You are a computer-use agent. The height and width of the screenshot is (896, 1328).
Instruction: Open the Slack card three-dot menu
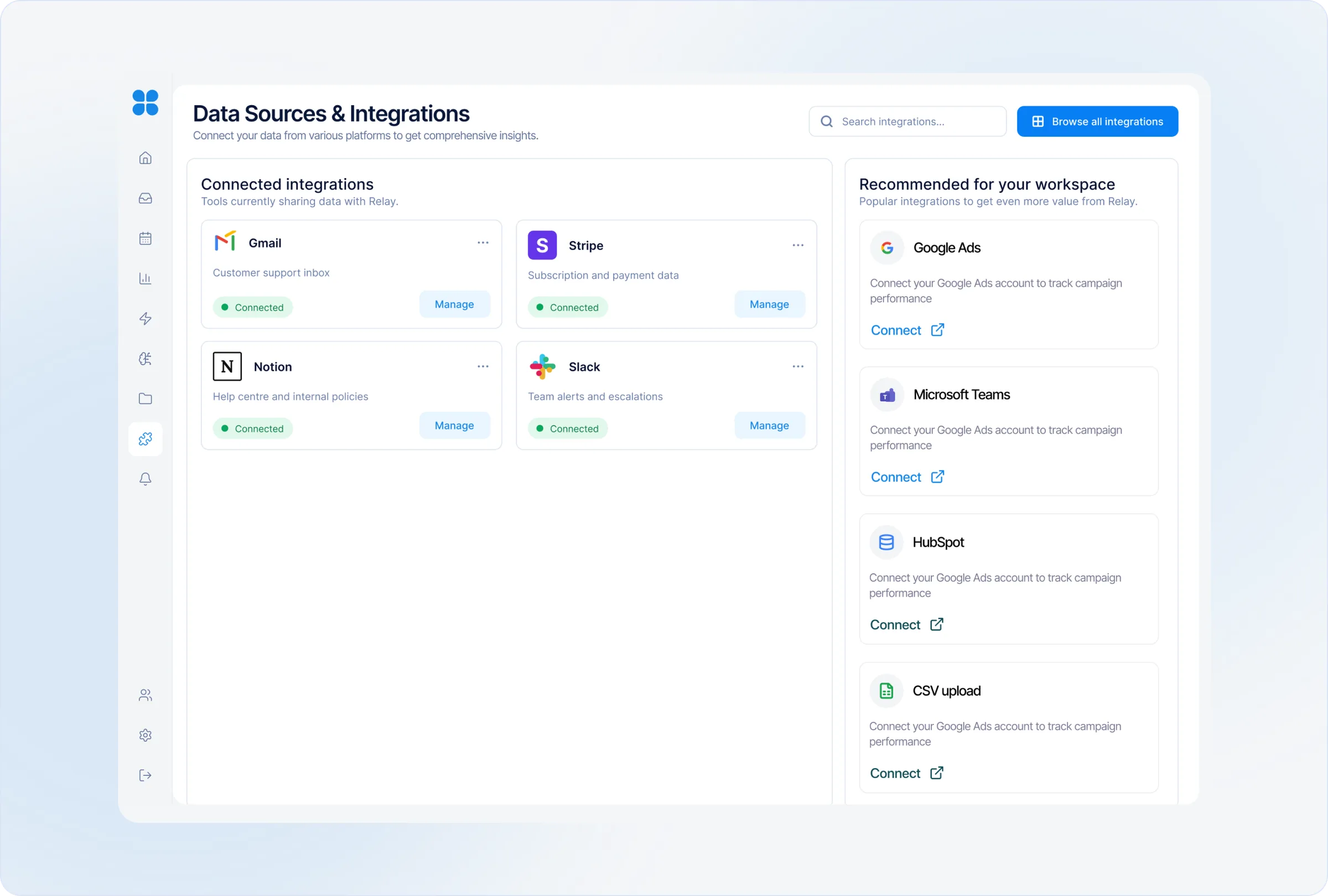[x=798, y=366]
